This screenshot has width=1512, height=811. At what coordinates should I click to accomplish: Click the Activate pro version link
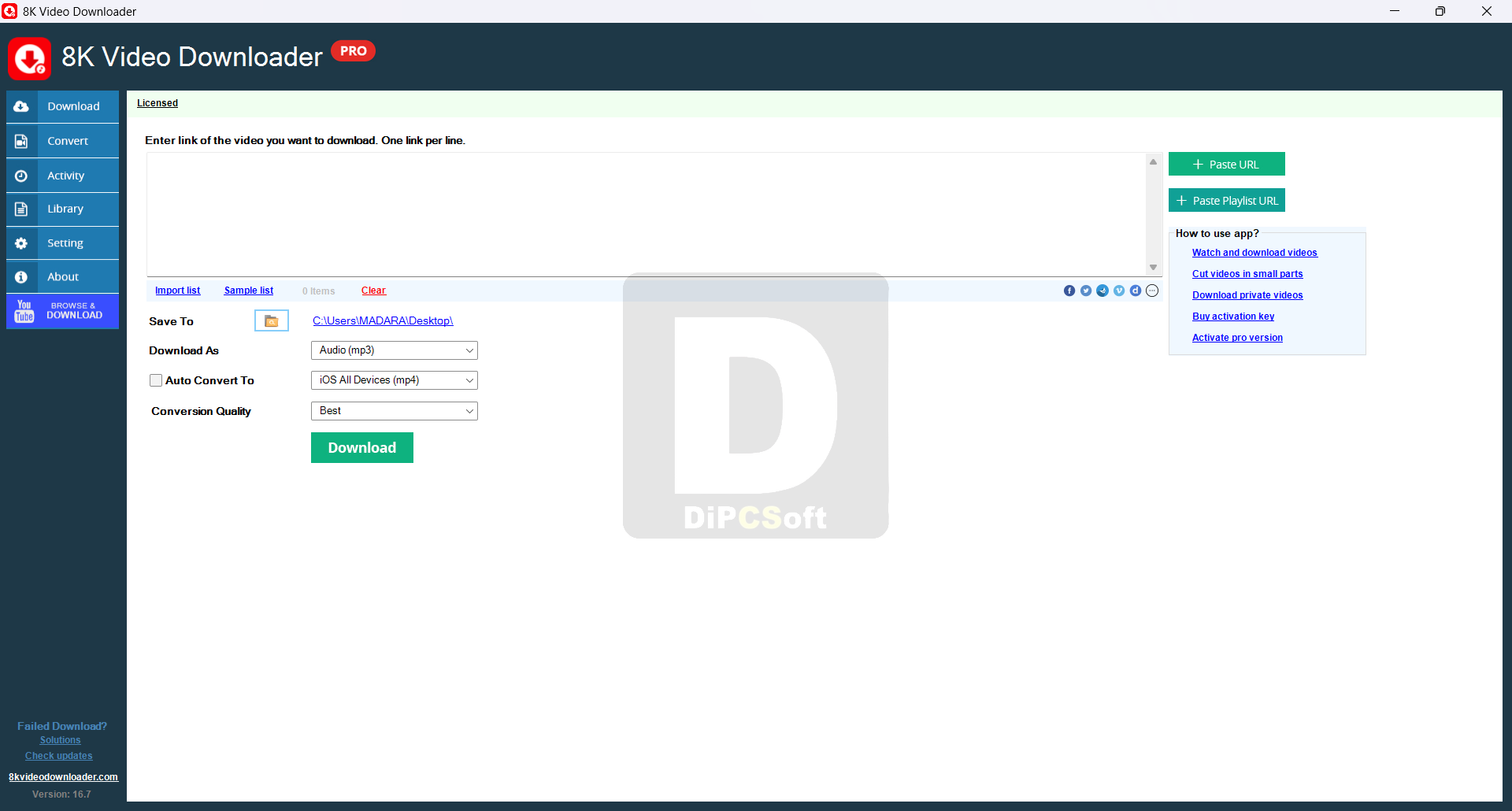point(1237,338)
